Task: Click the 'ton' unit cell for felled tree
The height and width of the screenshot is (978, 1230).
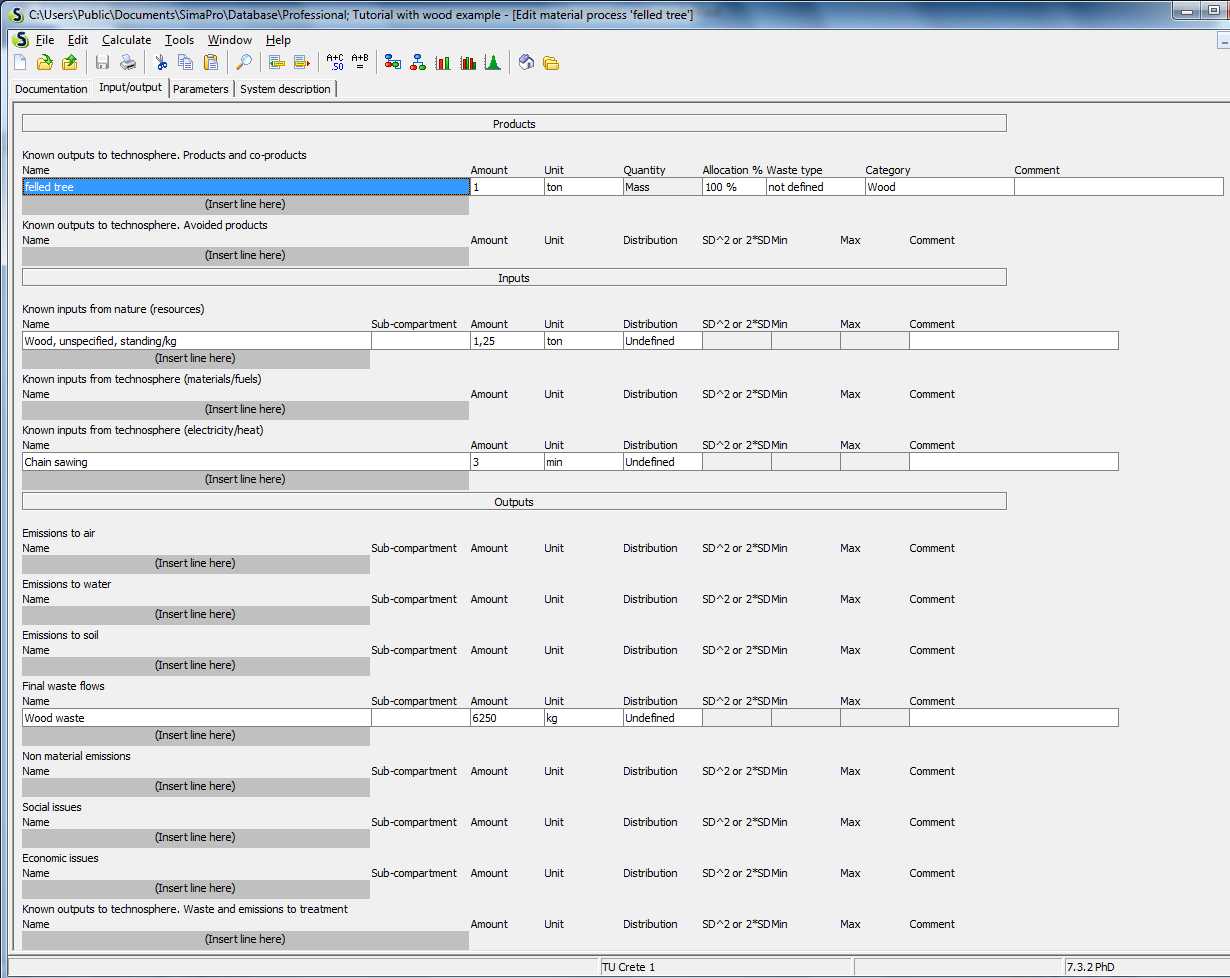Action: 582,187
